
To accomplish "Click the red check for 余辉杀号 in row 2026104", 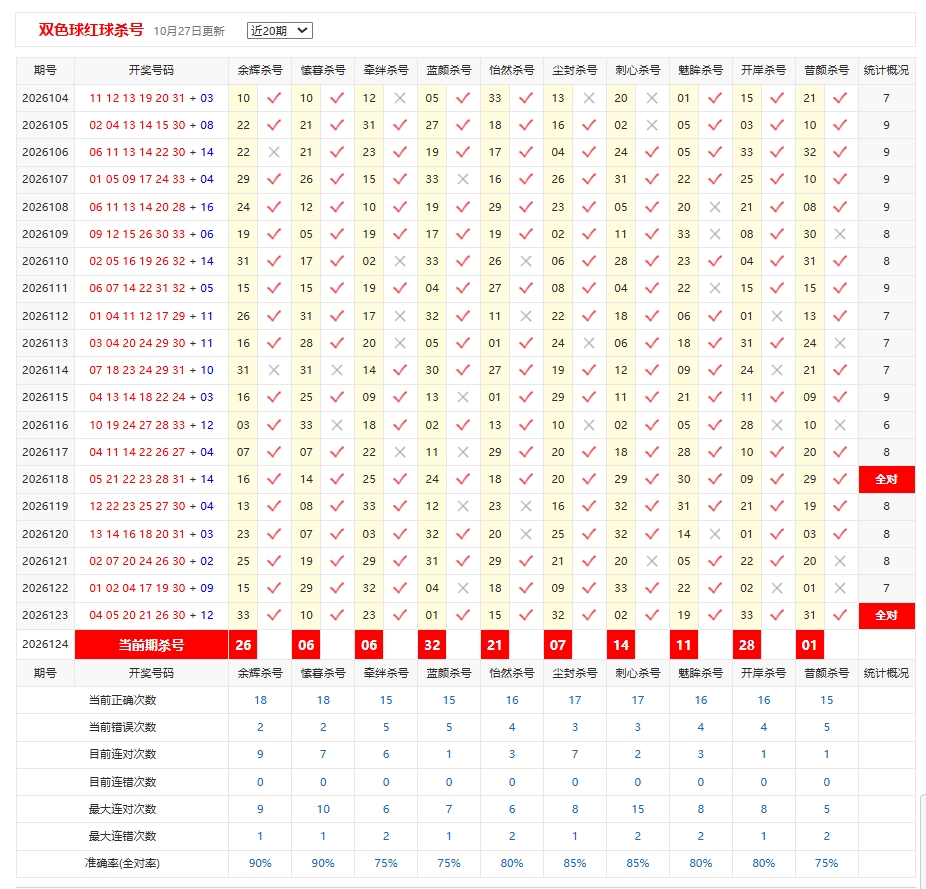I will (x=274, y=98).
